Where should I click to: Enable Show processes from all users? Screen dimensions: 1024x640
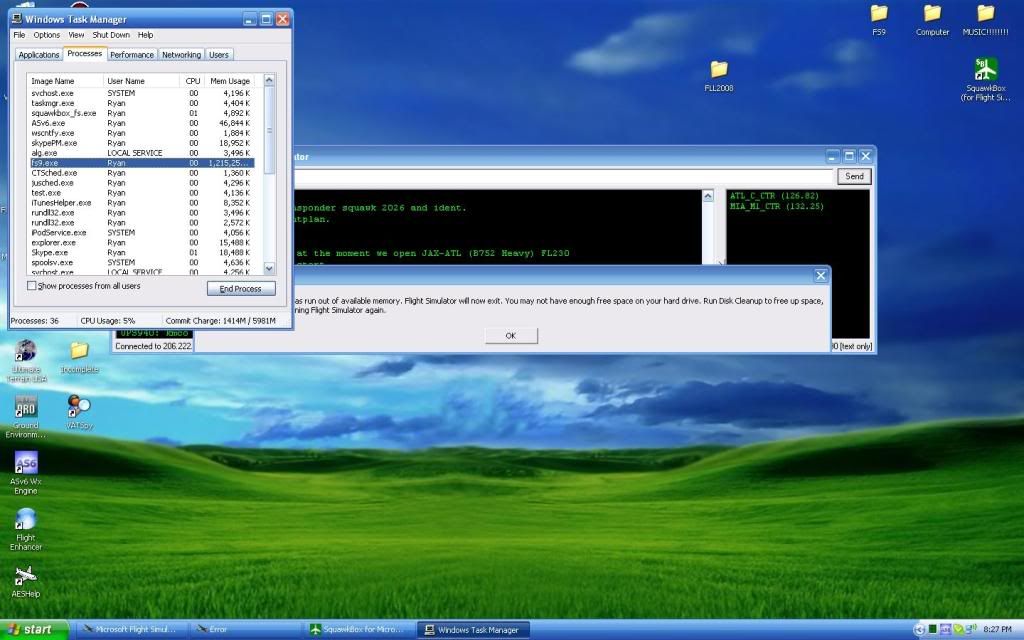click(32, 286)
